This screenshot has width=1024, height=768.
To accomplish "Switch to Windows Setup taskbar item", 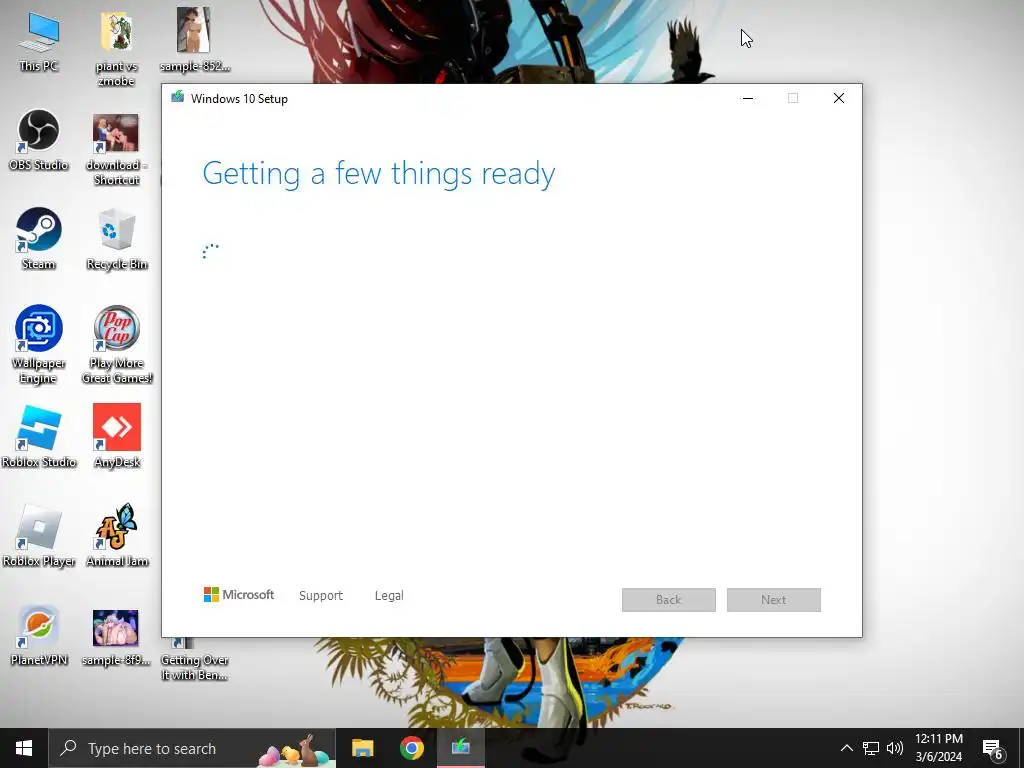I will tap(460, 748).
